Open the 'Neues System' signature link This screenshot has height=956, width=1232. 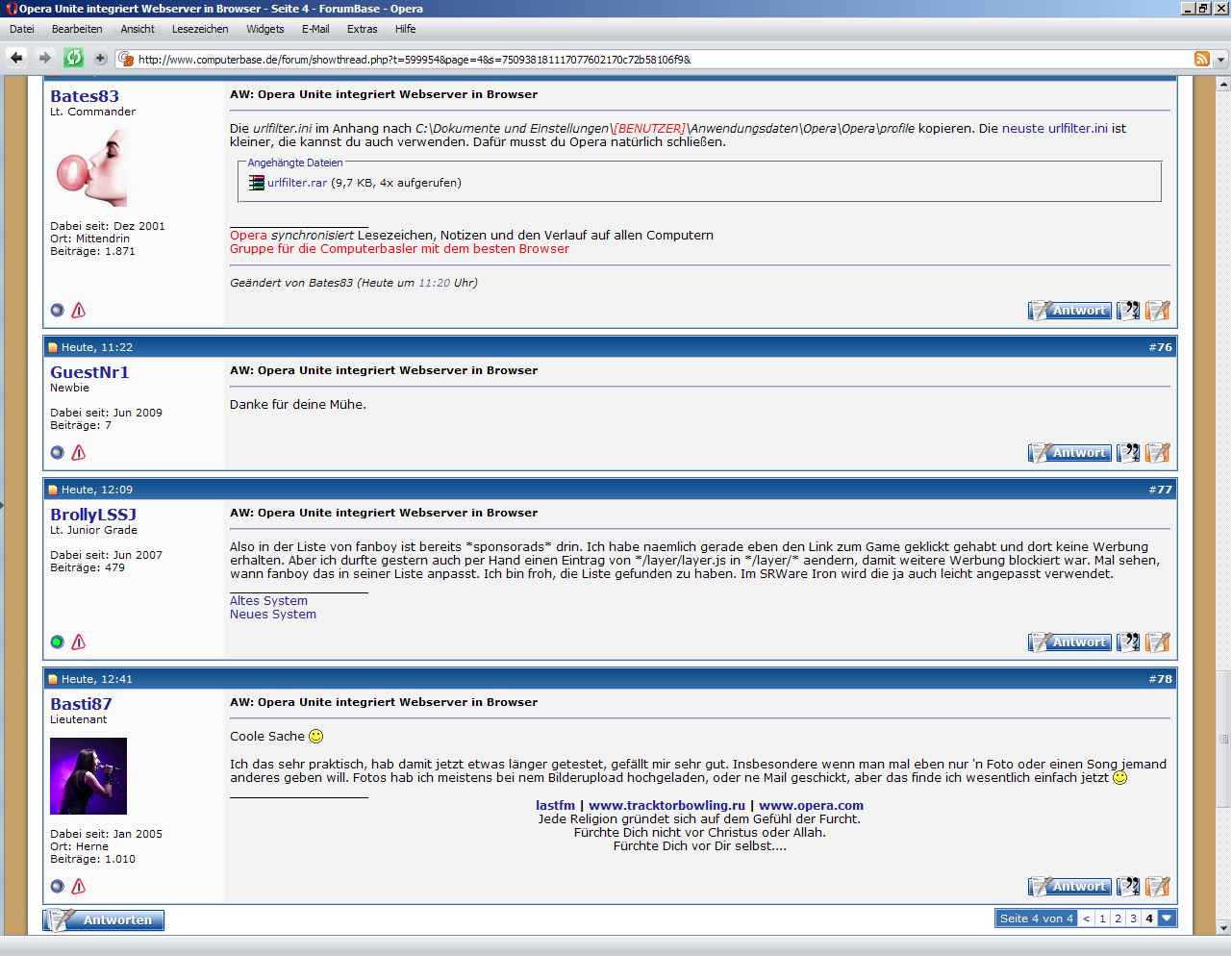[x=273, y=614]
